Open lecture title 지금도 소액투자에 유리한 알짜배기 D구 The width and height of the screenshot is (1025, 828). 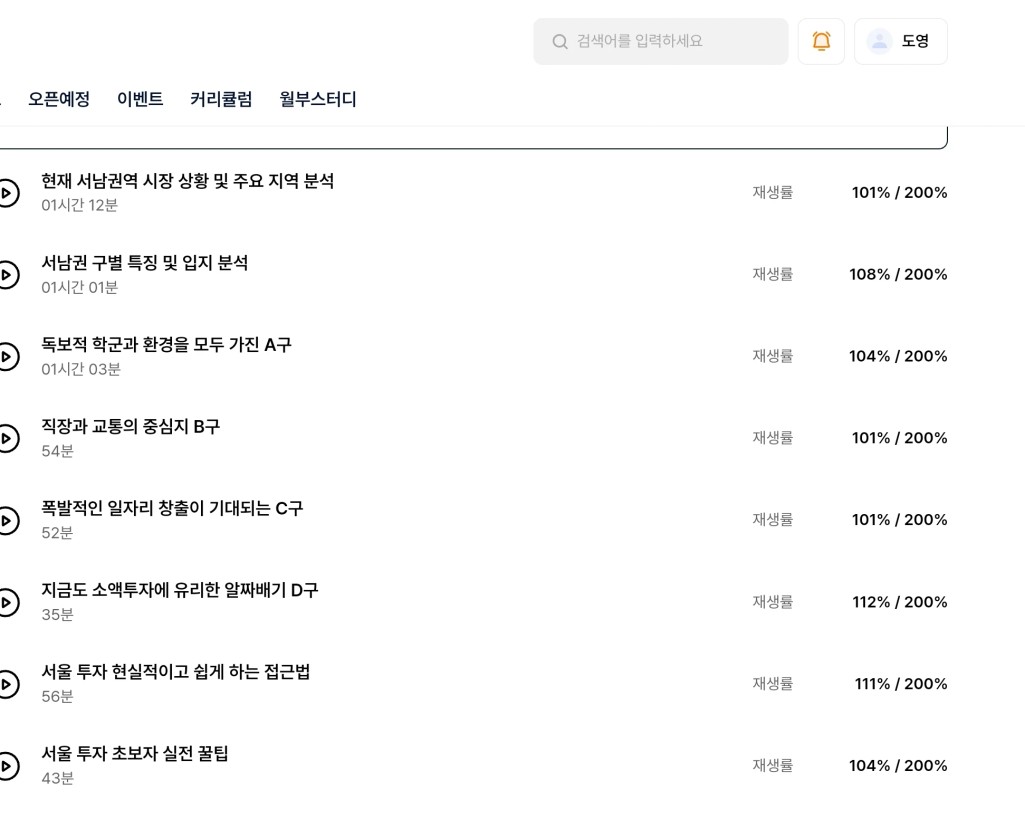point(180,590)
